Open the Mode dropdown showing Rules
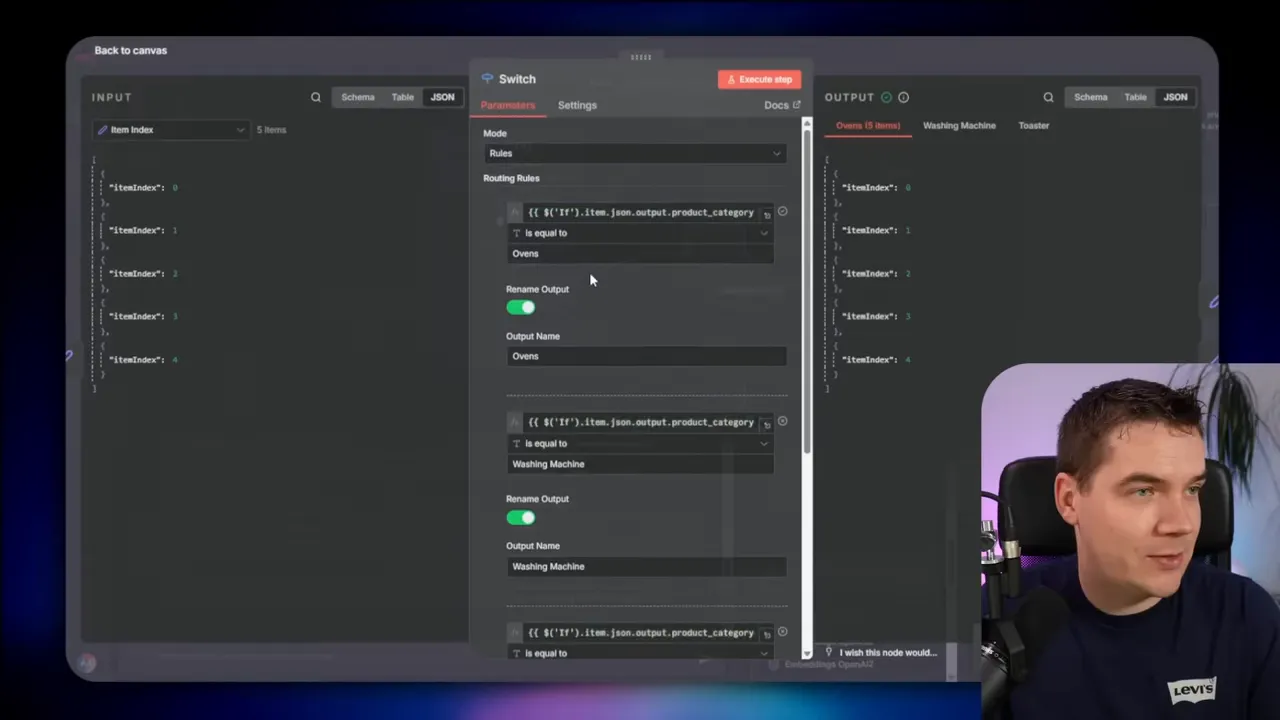 pos(635,153)
